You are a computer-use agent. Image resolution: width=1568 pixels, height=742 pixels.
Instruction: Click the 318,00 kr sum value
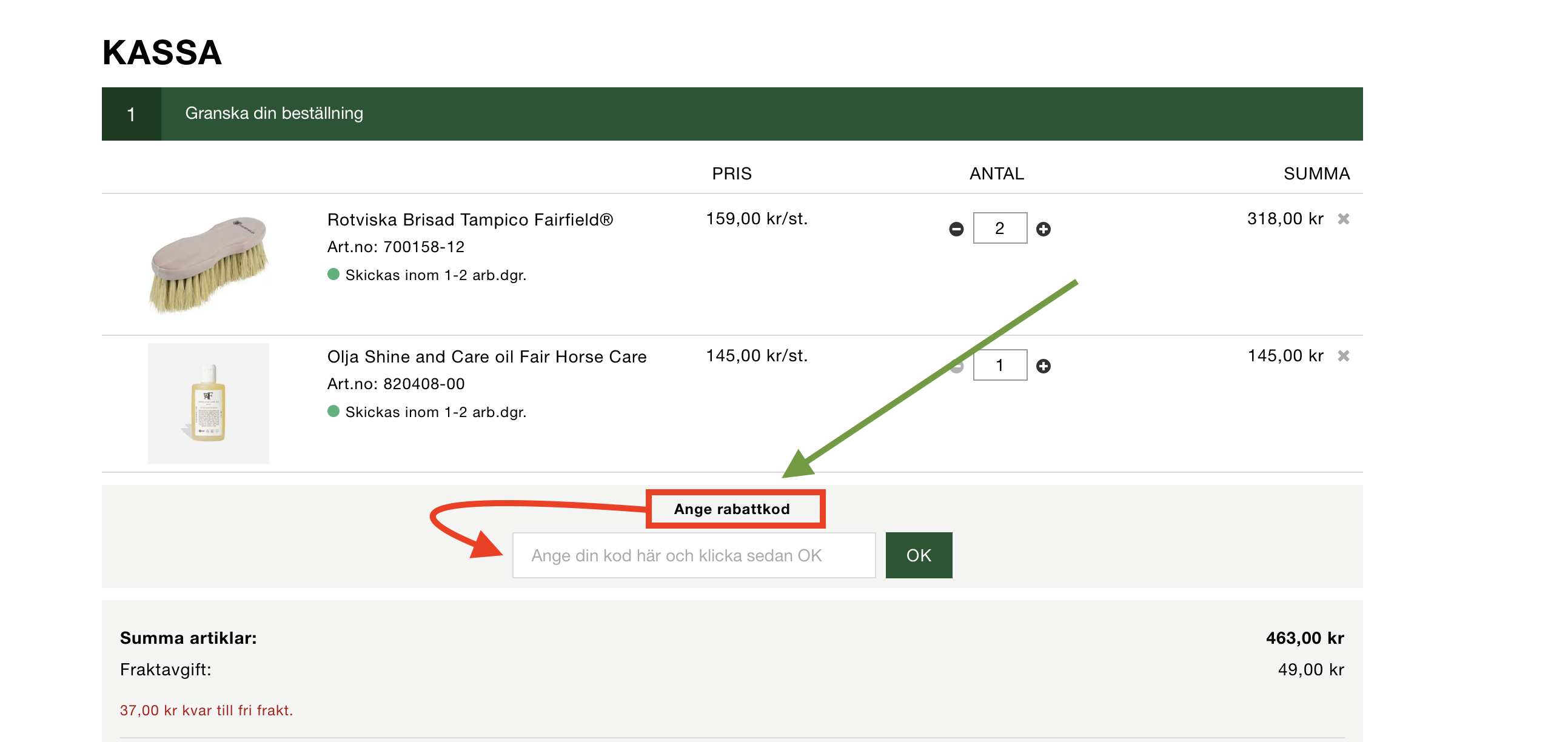point(1284,218)
